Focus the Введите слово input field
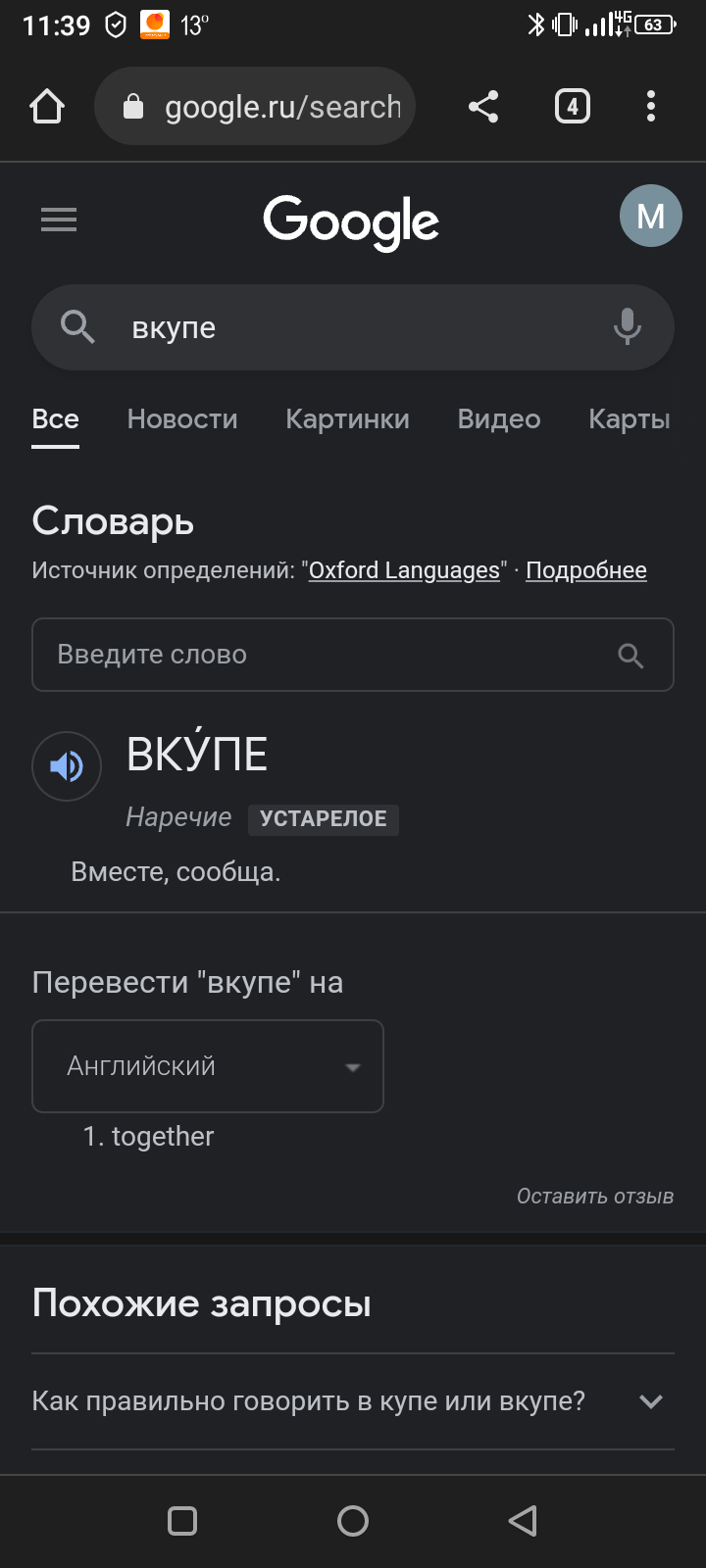 pyautogui.click(x=324, y=655)
